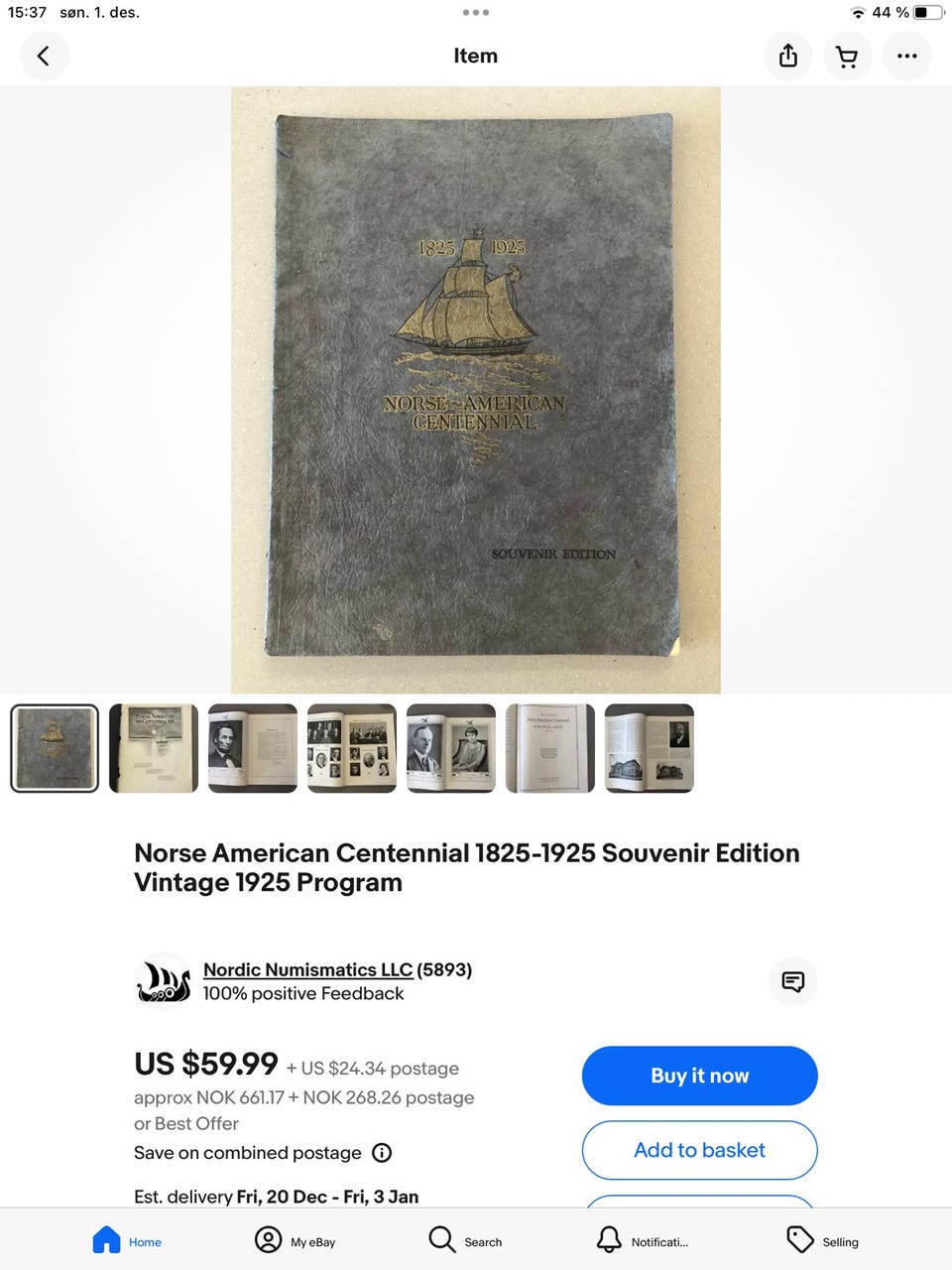Image resolution: width=952 pixels, height=1270 pixels.
Task: Message the seller via chat icon
Action: (x=793, y=981)
